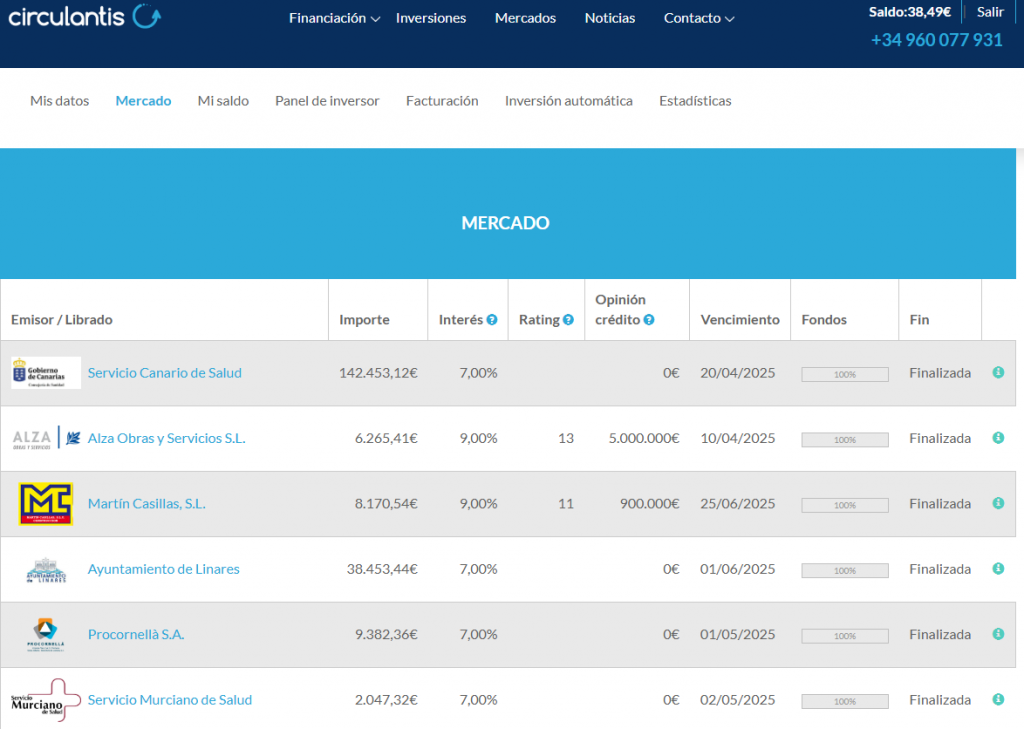The height and width of the screenshot is (729, 1024).
Task: Open info icon for Servicio Canario de Salud
Action: coord(998,372)
